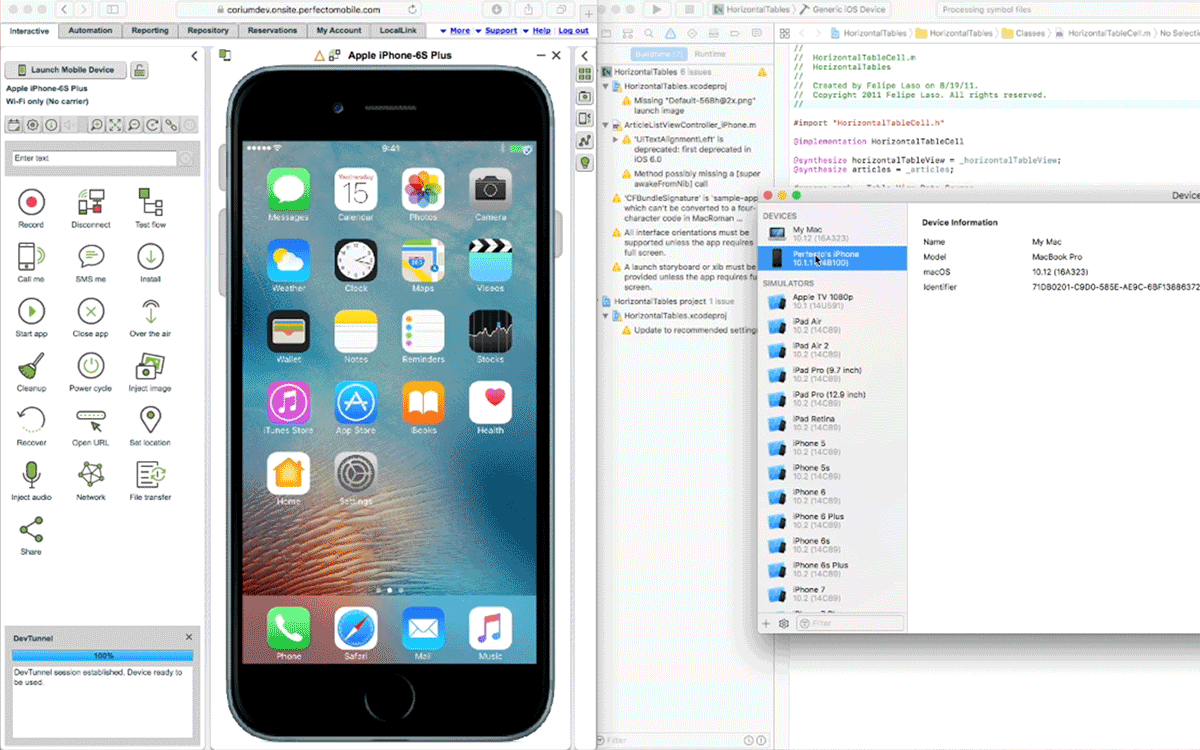The height and width of the screenshot is (750, 1200).
Task: Select My Mac in Devices list
Action: click(x=832, y=234)
